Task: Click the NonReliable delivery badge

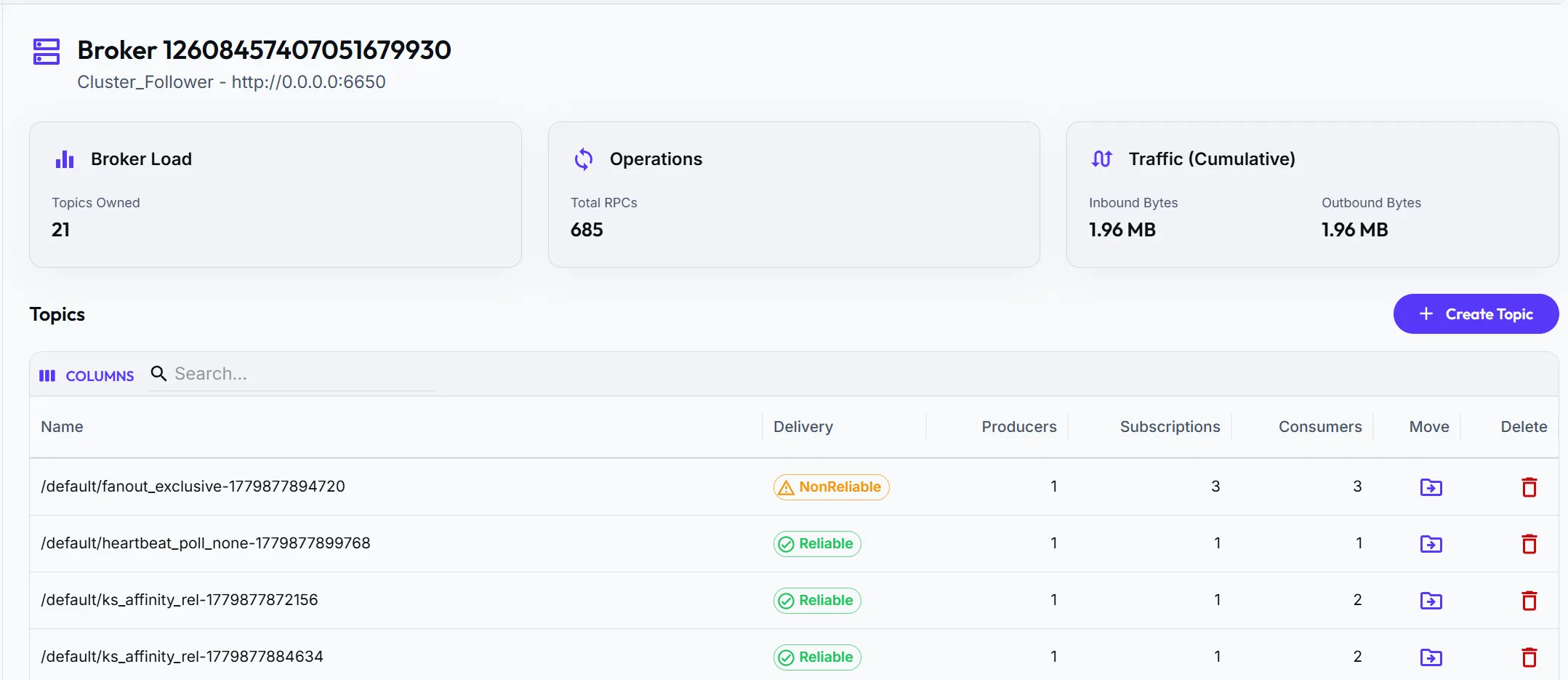Action: point(831,487)
